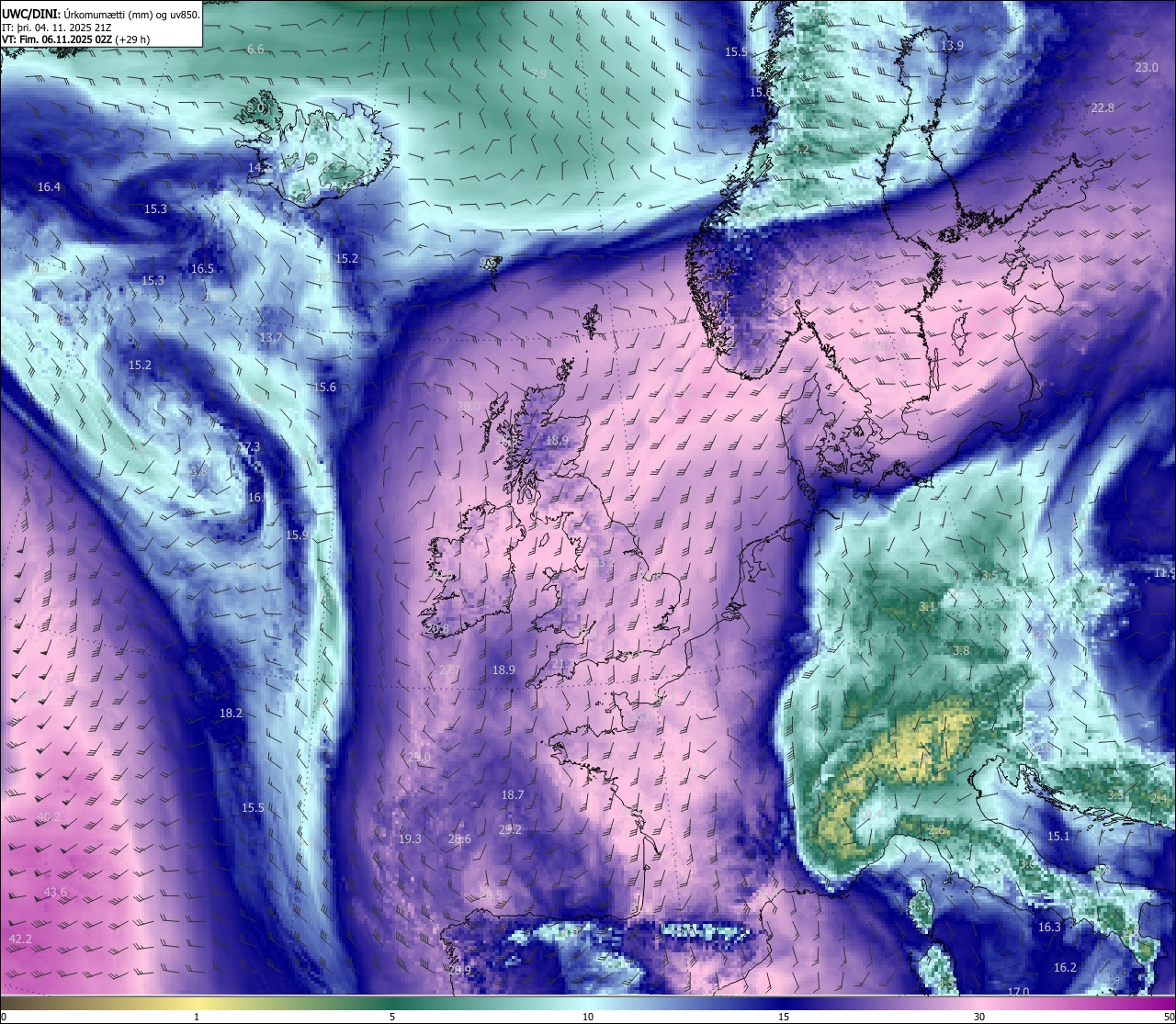Image resolution: width=1176 pixels, height=1024 pixels.
Task: Click the 22.8 value on the map
Action: pos(1102,108)
